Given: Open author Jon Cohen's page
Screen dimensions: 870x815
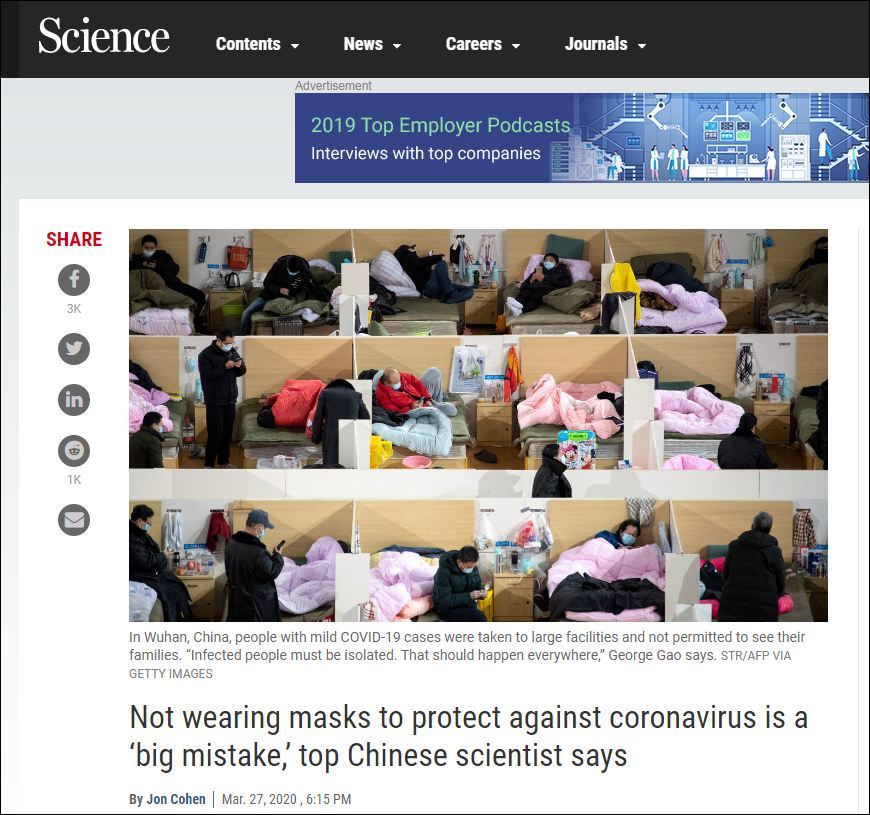Looking at the screenshot, I should pos(175,799).
